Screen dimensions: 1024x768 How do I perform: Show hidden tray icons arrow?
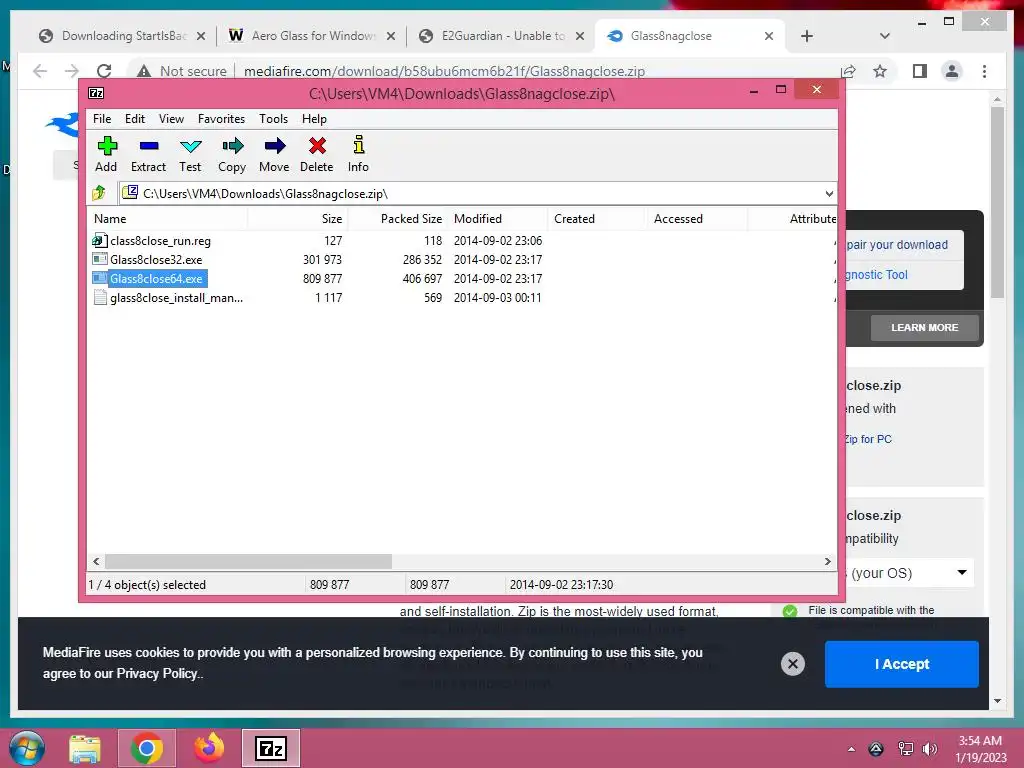tap(851, 749)
